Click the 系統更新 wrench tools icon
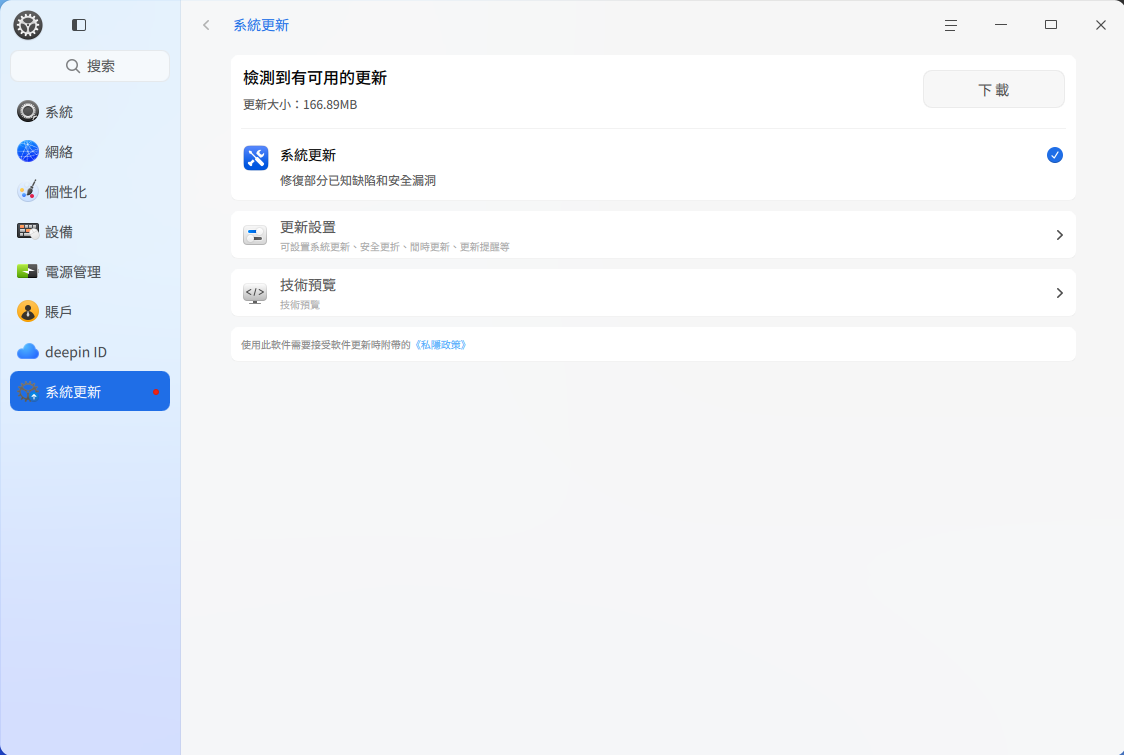The height and width of the screenshot is (755, 1124). (x=256, y=158)
